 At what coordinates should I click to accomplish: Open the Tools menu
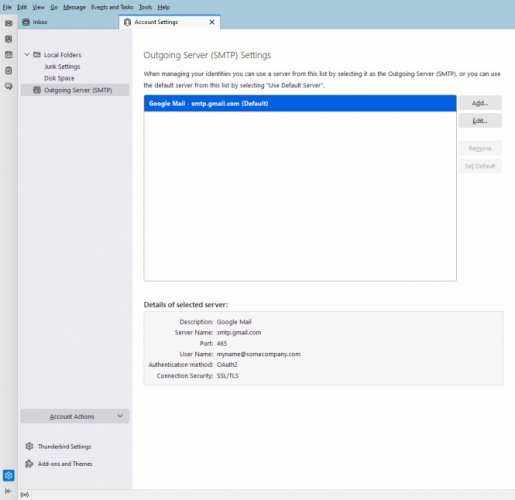(x=145, y=7)
